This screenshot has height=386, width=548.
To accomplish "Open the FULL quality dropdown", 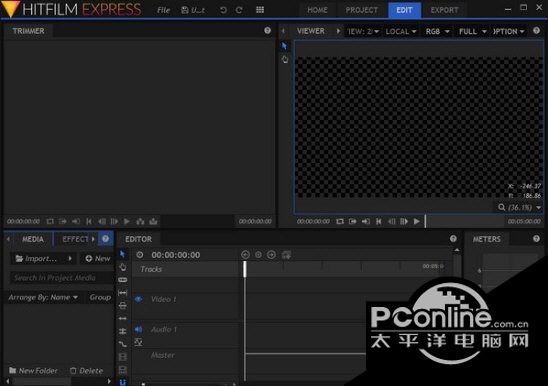I will click(472, 31).
